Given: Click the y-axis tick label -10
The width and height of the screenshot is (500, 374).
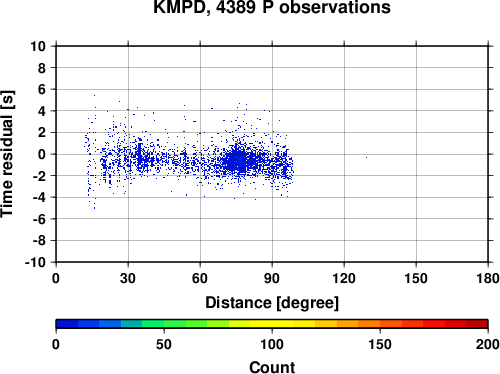Looking at the screenshot, I should point(36,262).
